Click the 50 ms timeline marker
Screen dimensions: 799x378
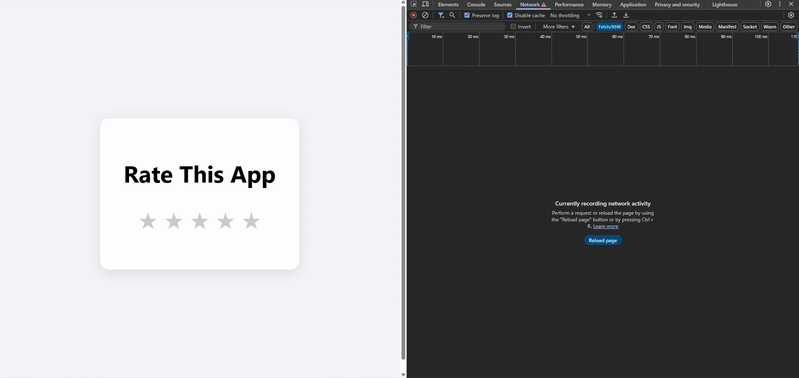[x=581, y=37]
